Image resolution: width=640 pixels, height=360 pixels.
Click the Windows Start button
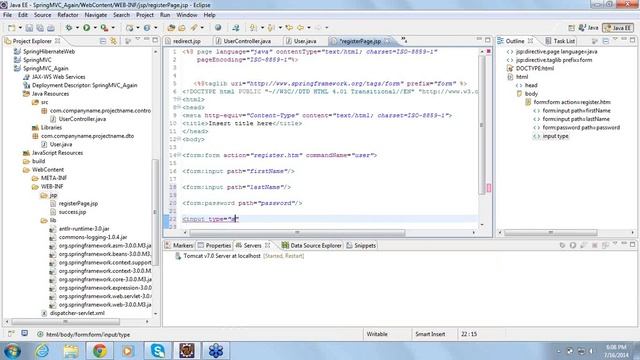tap(12, 351)
